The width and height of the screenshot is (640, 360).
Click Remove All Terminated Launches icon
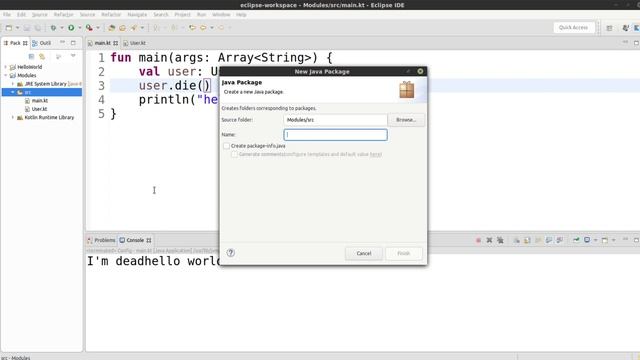point(500,240)
